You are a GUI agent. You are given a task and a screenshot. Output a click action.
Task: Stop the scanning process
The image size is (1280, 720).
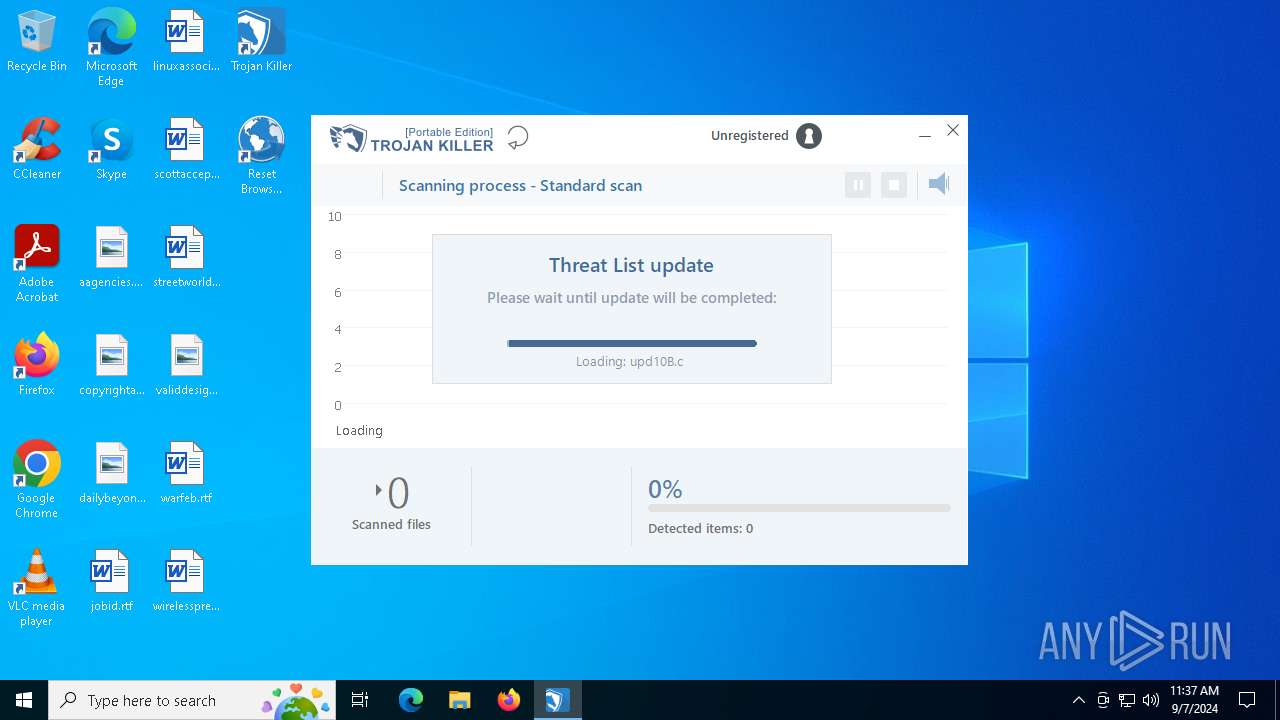894,185
